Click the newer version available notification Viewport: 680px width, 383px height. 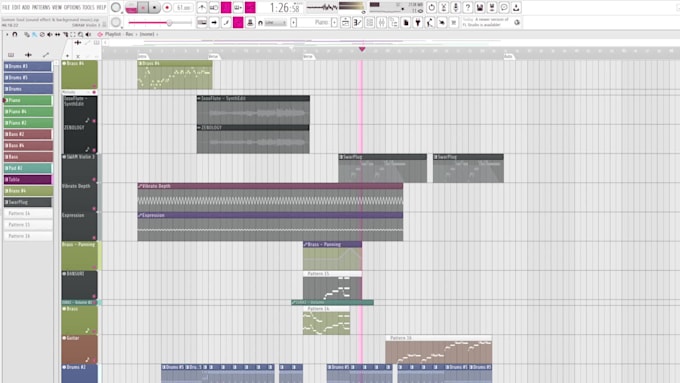tap(486, 22)
